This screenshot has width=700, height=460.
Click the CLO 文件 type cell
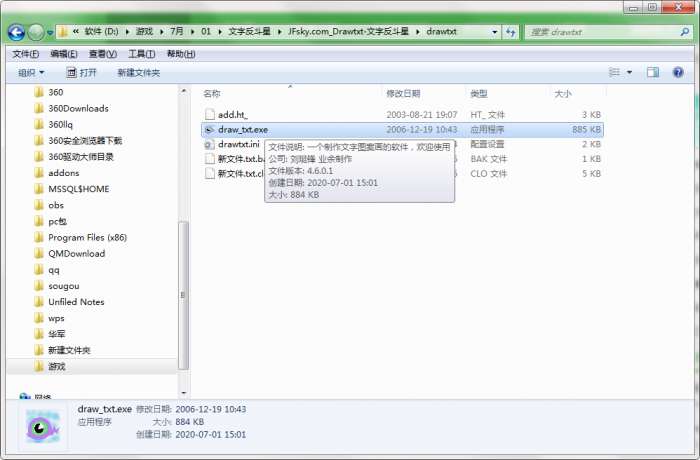point(488,174)
